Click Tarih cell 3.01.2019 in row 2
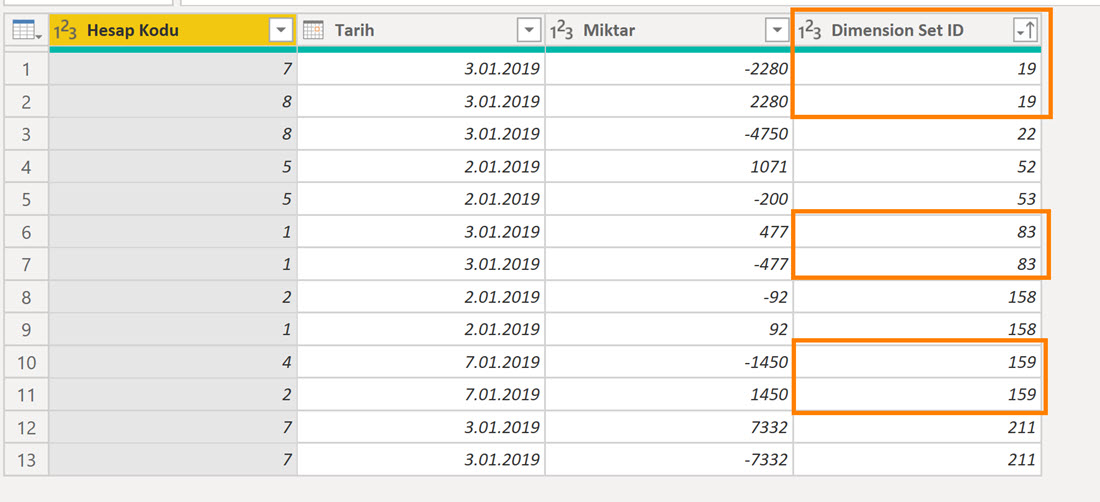Screen dimensions: 1100x502 click(422, 102)
